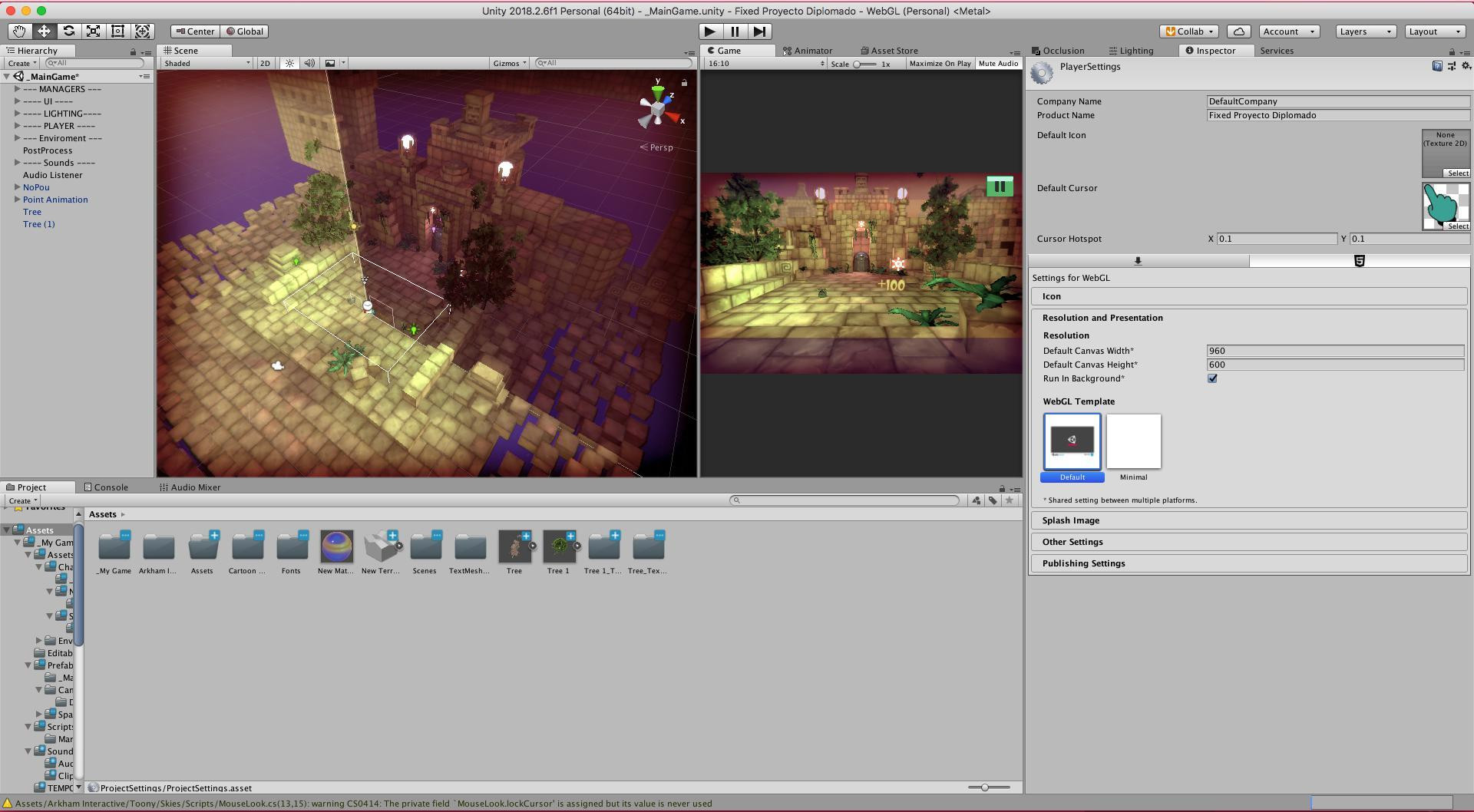
Task: Select the WebGL HTML5 platform tab icon
Action: pos(1359,261)
